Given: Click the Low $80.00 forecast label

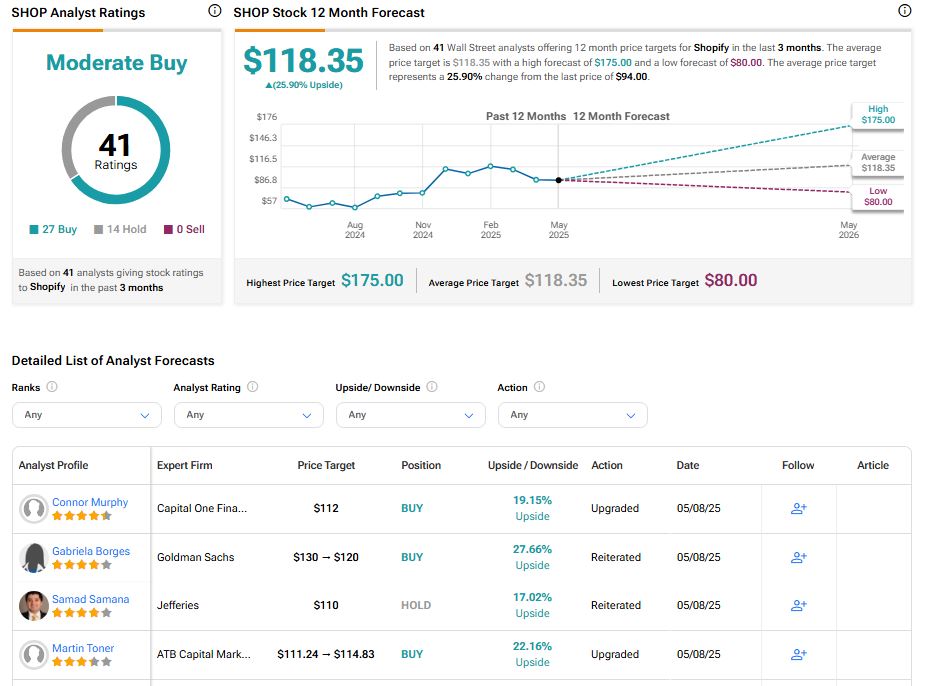Looking at the screenshot, I should coord(878,197).
